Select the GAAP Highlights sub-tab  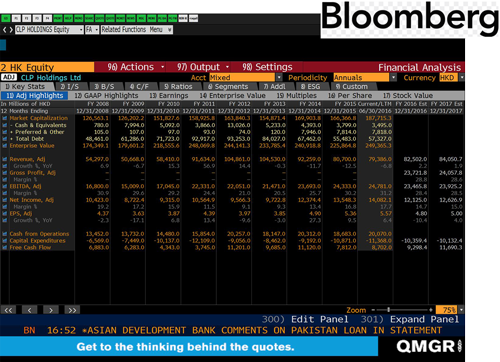click(106, 96)
